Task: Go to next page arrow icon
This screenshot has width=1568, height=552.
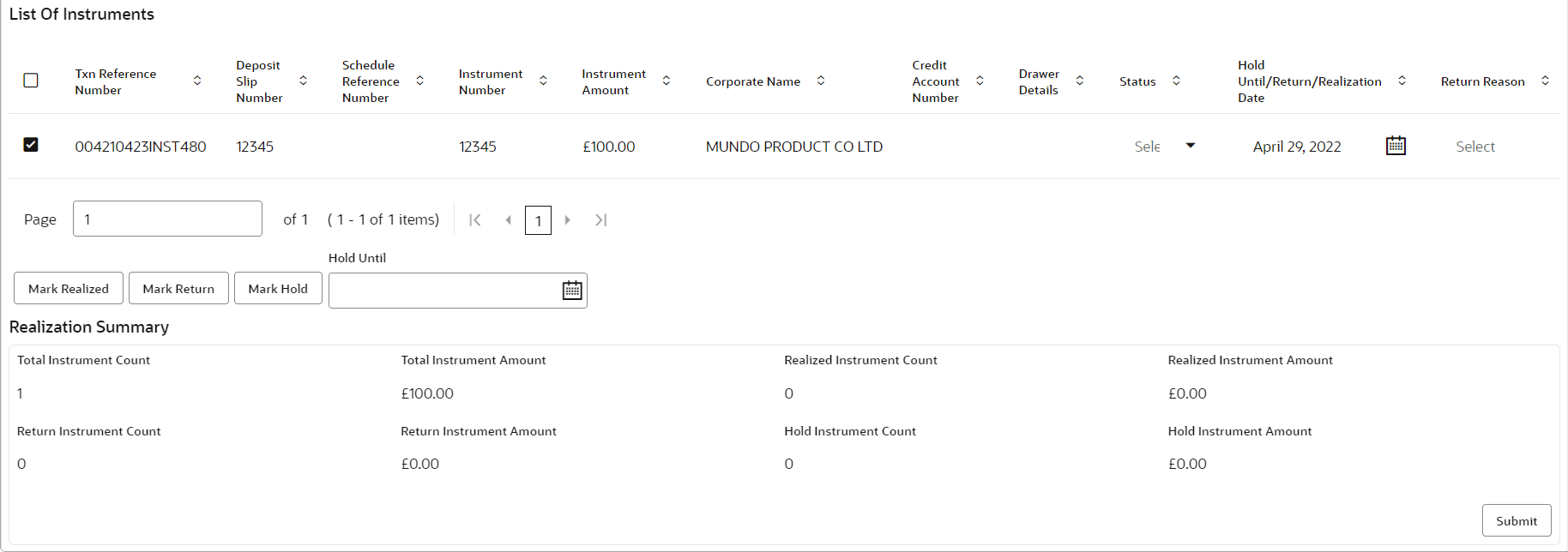Action: click(x=567, y=220)
